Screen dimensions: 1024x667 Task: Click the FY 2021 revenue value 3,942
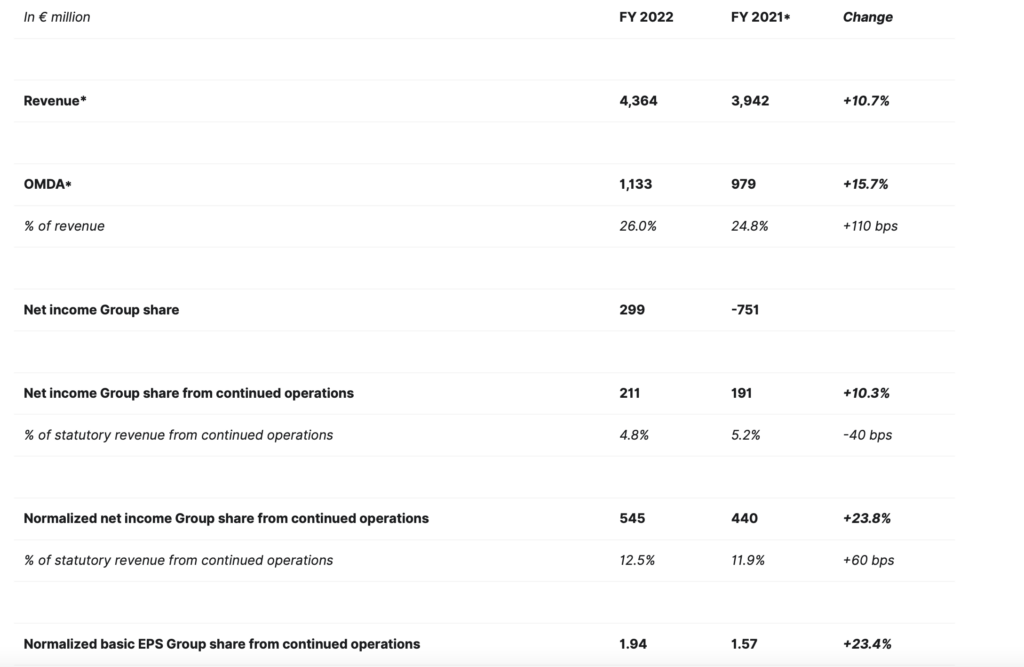tap(750, 101)
